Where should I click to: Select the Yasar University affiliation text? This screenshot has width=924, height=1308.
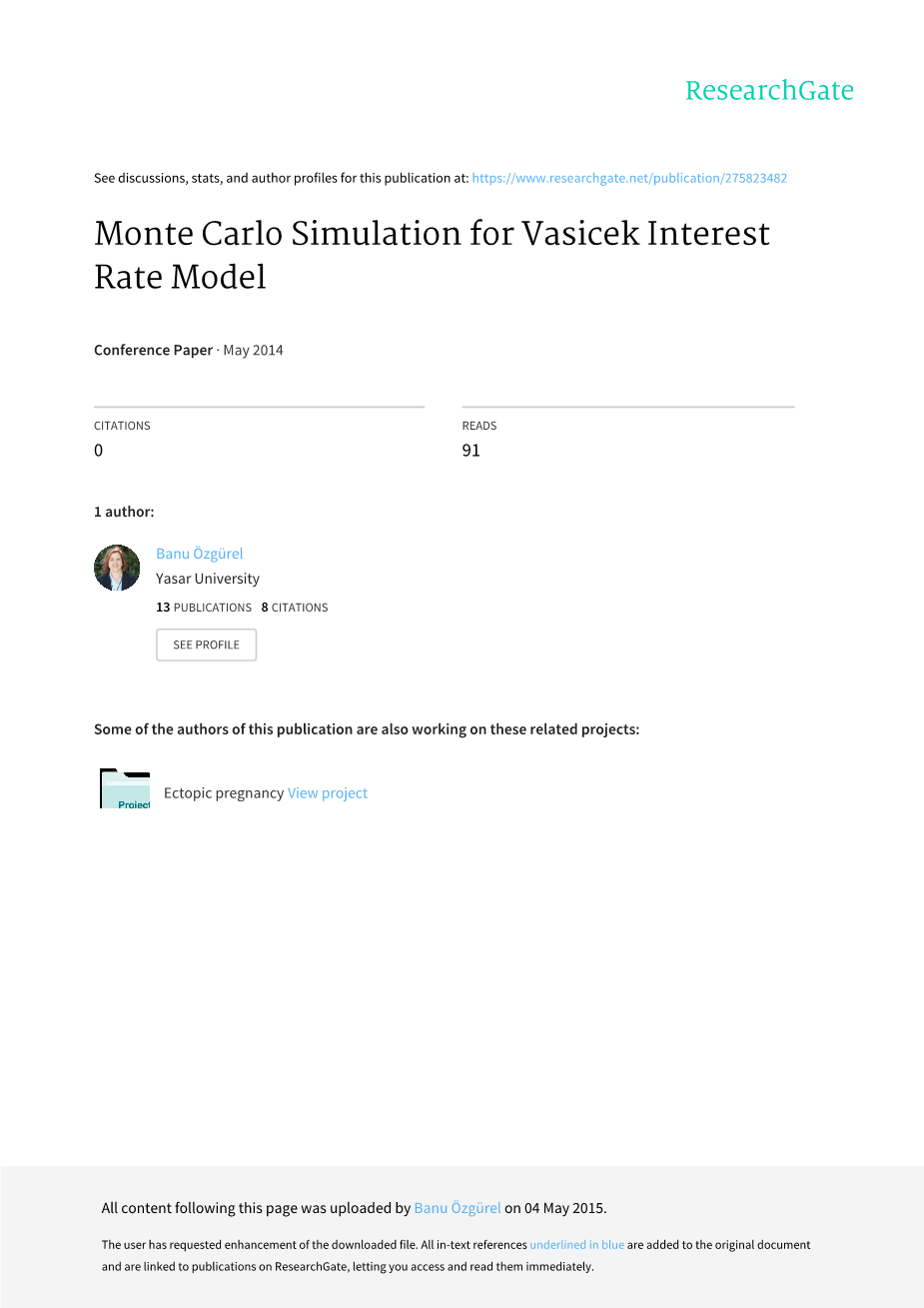tap(208, 579)
